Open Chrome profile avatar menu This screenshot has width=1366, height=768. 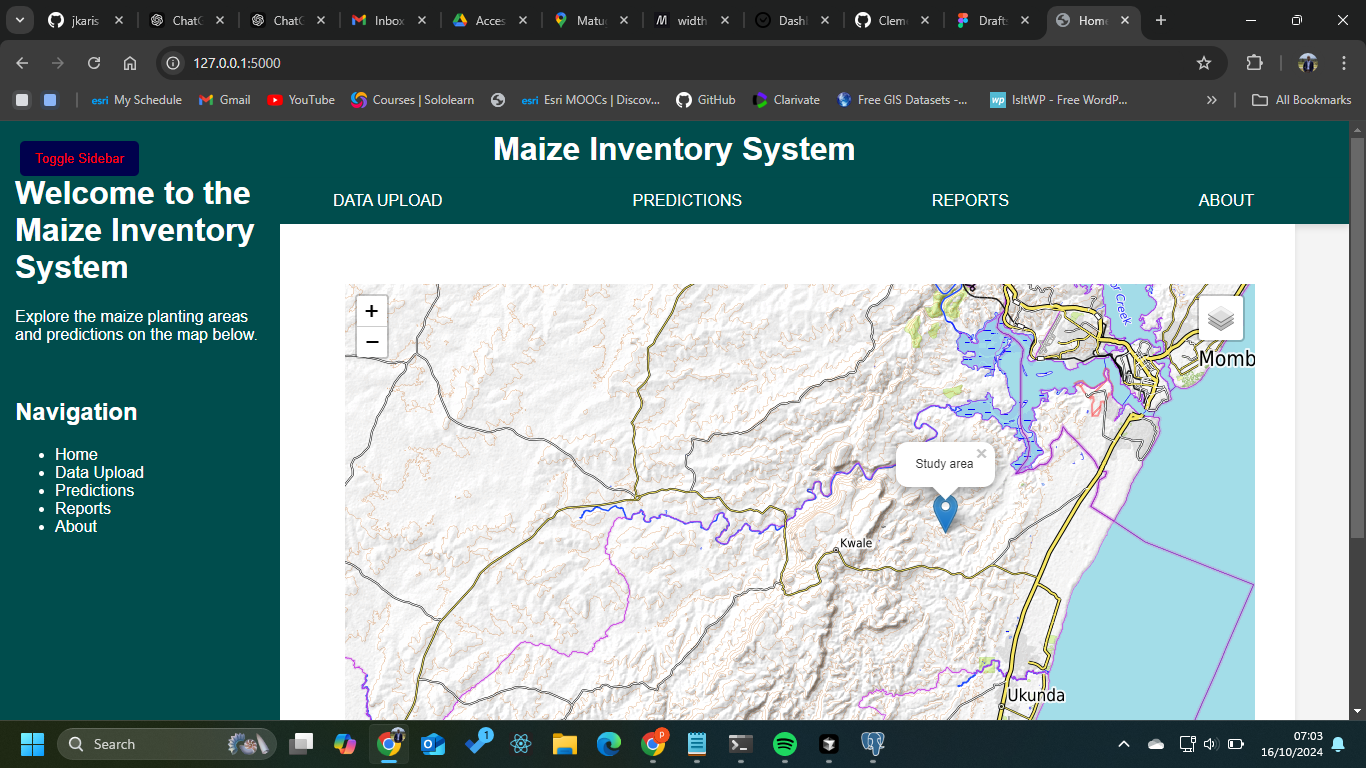pyautogui.click(x=1308, y=63)
